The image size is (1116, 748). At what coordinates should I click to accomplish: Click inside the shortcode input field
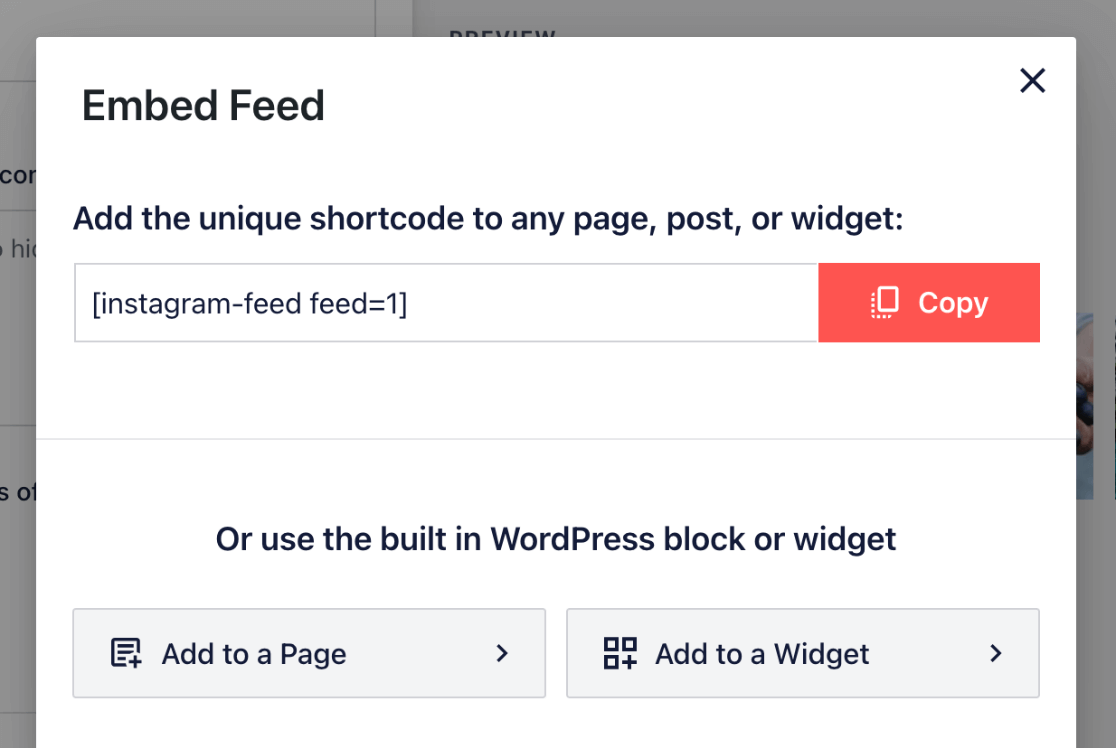click(600, 303)
